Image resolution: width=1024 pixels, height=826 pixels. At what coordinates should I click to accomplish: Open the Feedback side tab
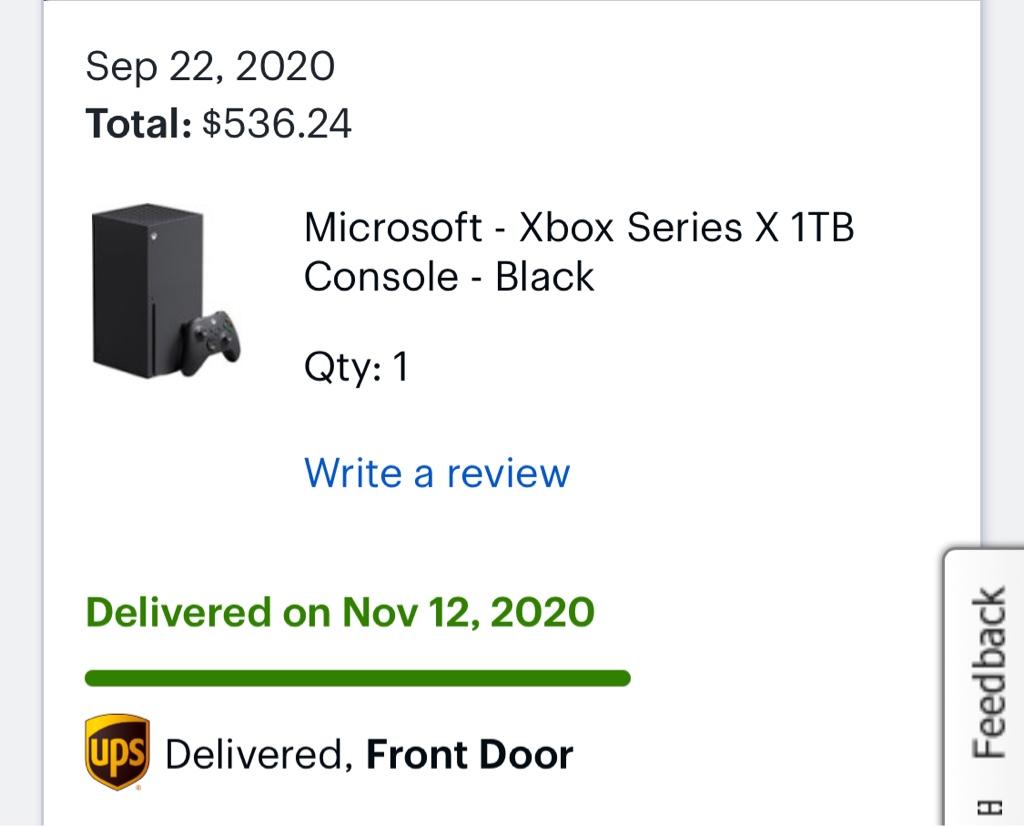[984, 687]
